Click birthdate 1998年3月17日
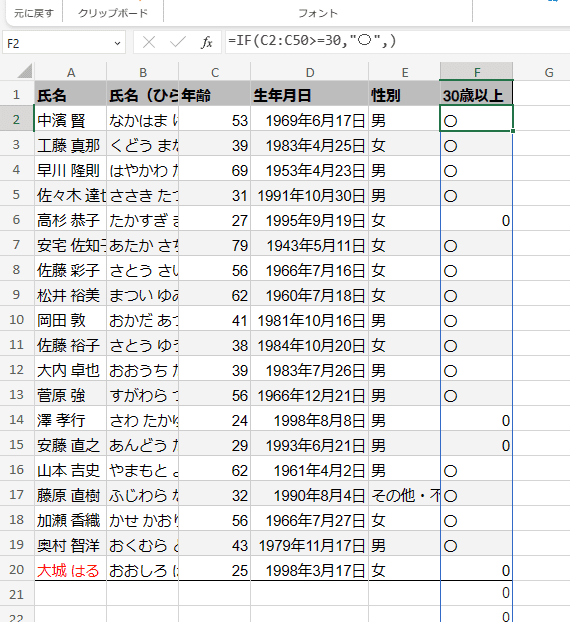This screenshot has height=622, width=570. pos(310,569)
